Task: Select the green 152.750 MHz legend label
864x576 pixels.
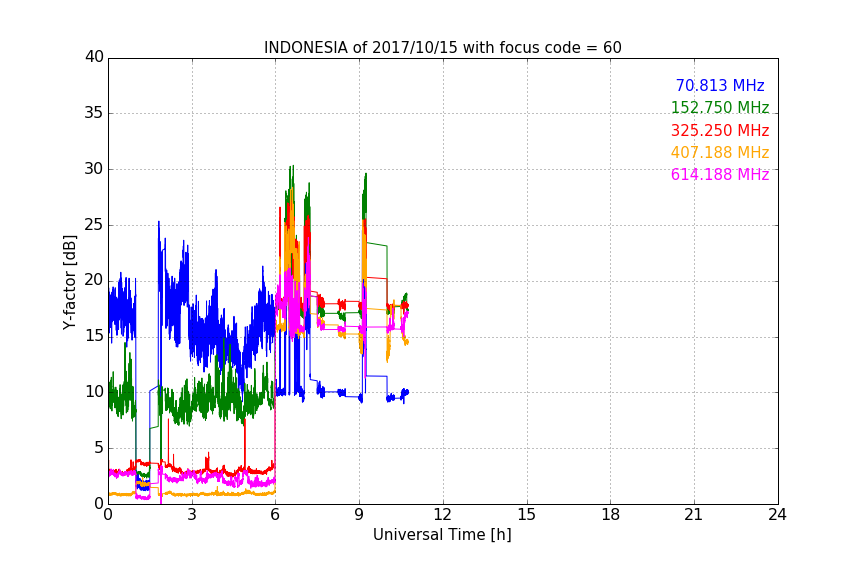Action: 720,107
